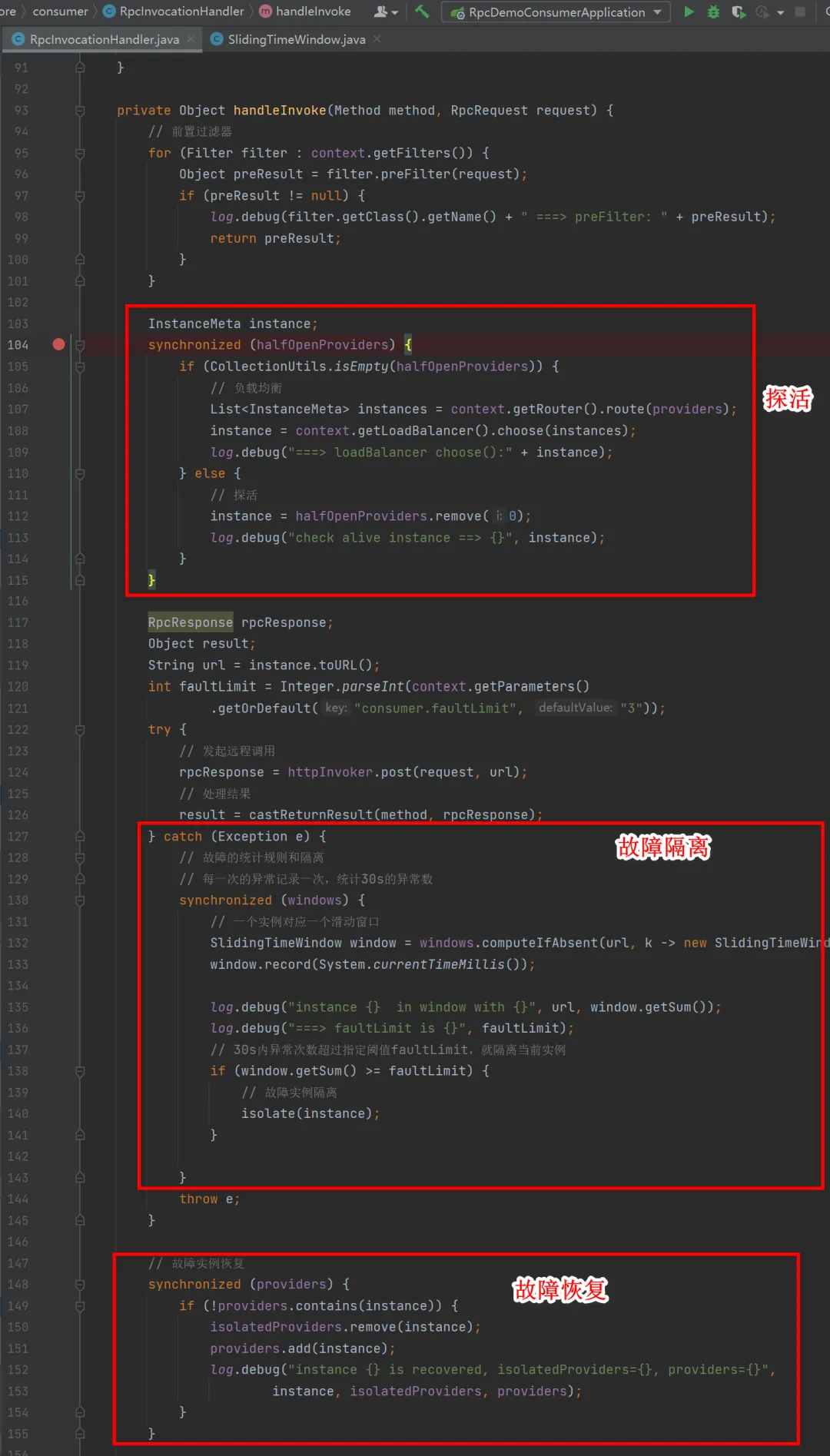
Task: Click getLoadBalancer().choose(instances) on line 108
Action: pyautogui.click(x=493, y=431)
